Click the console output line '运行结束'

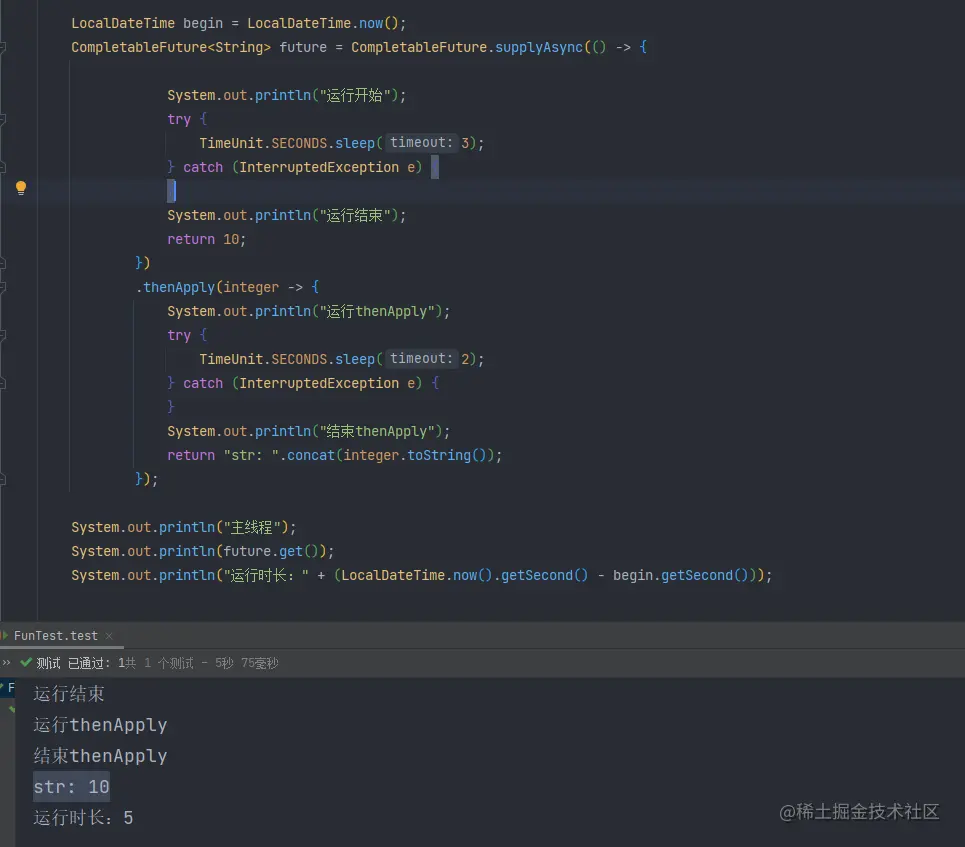(69, 694)
